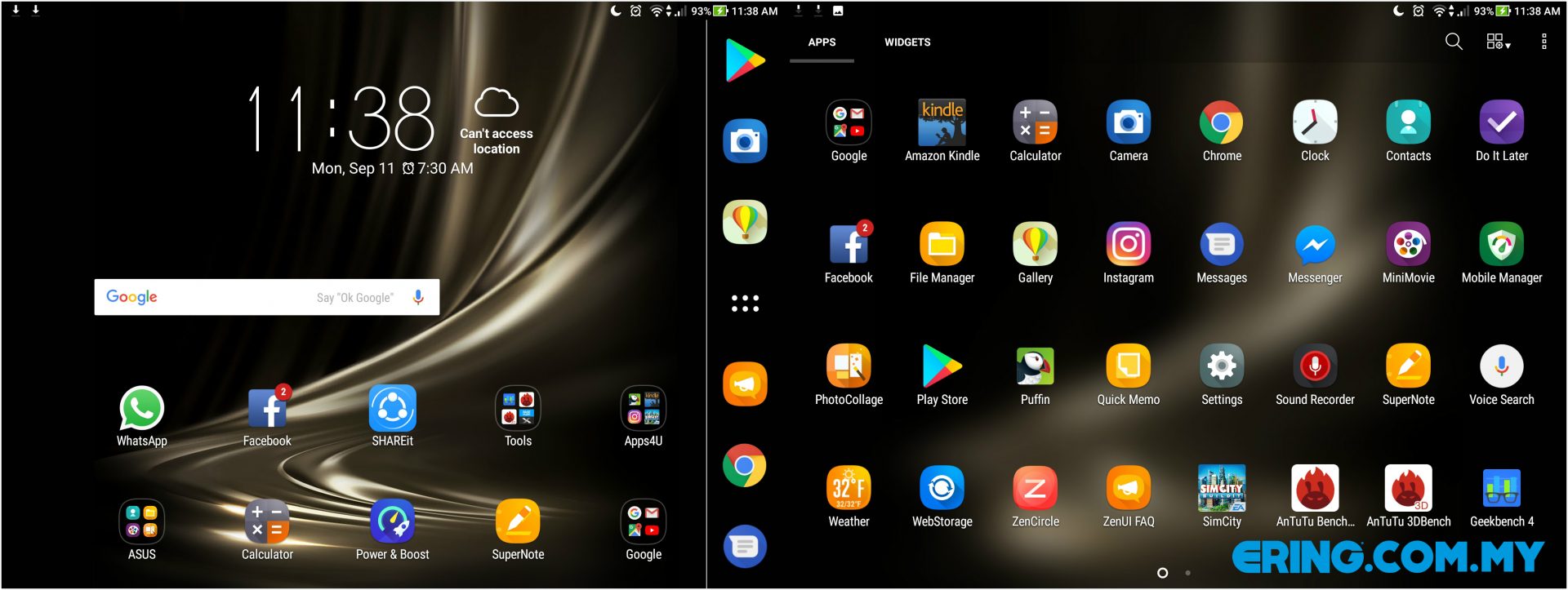Launch Chrome from the side dock
This screenshot has width=1568, height=590.
(745, 465)
